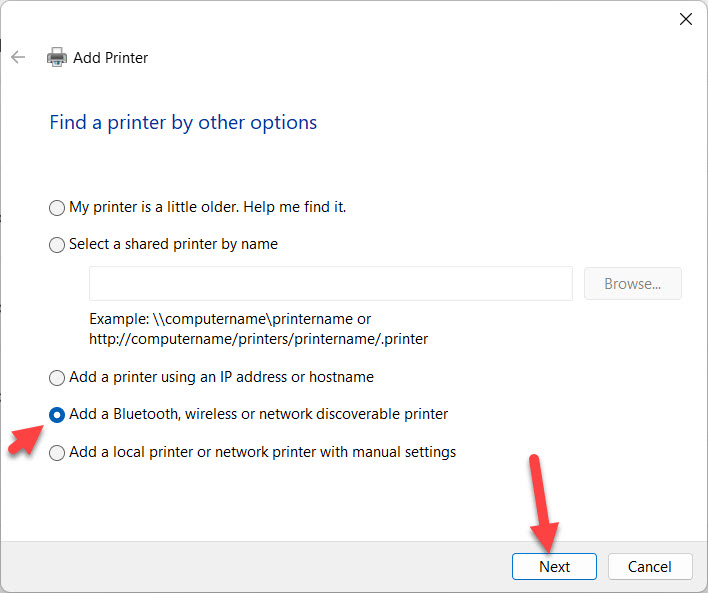Choose the local printer with manual settings radio button

57,453
